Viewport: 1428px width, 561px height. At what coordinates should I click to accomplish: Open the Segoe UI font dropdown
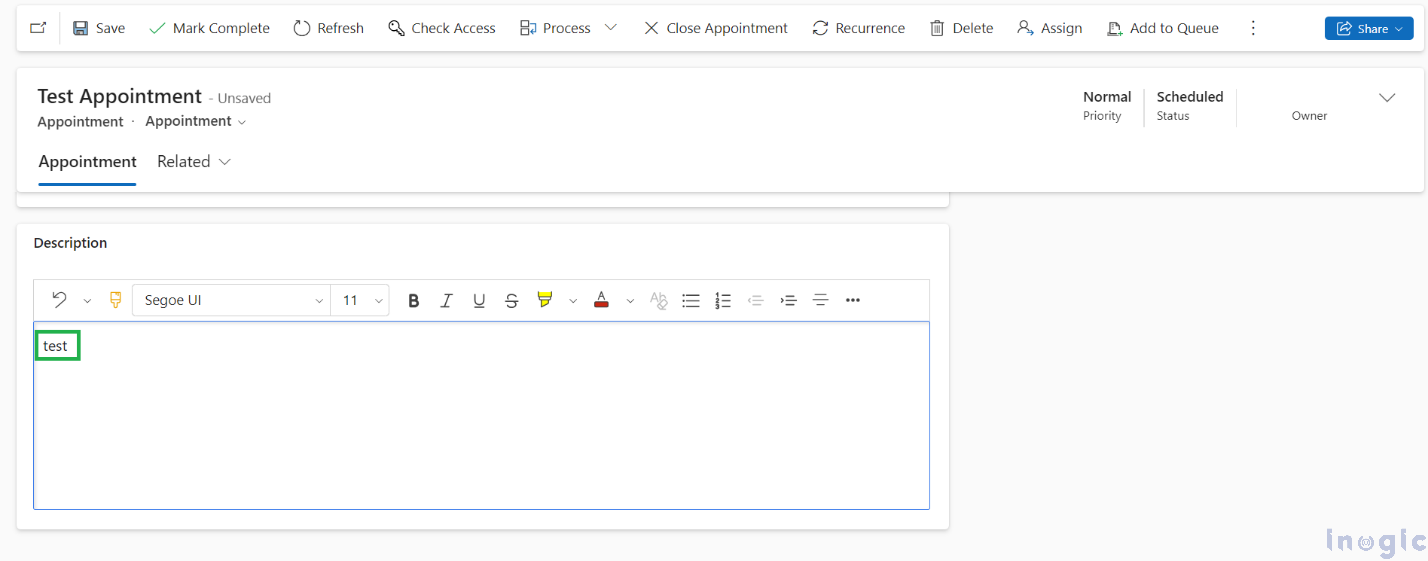[x=231, y=300]
